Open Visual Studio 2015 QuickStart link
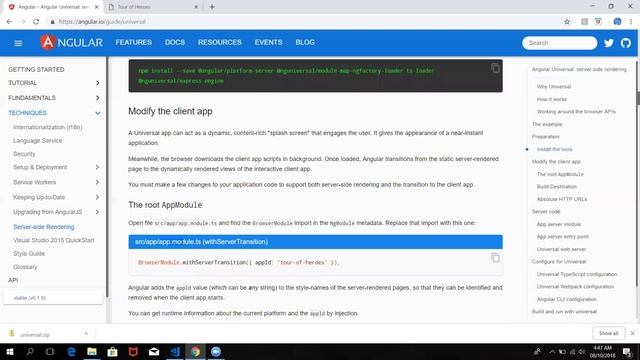Screen dimensions: 640x360 (x=53, y=240)
